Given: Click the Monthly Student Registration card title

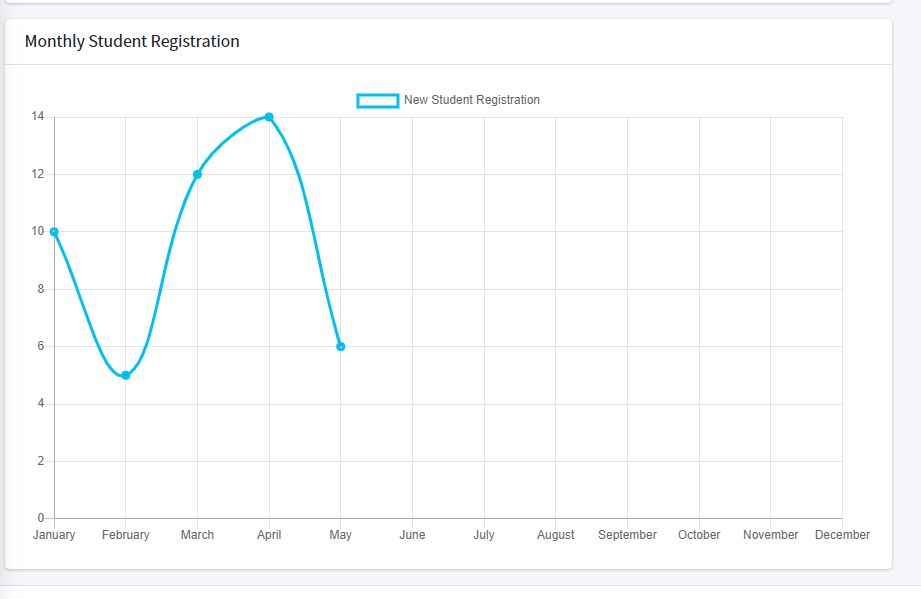Looking at the screenshot, I should [x=132, y=42].
